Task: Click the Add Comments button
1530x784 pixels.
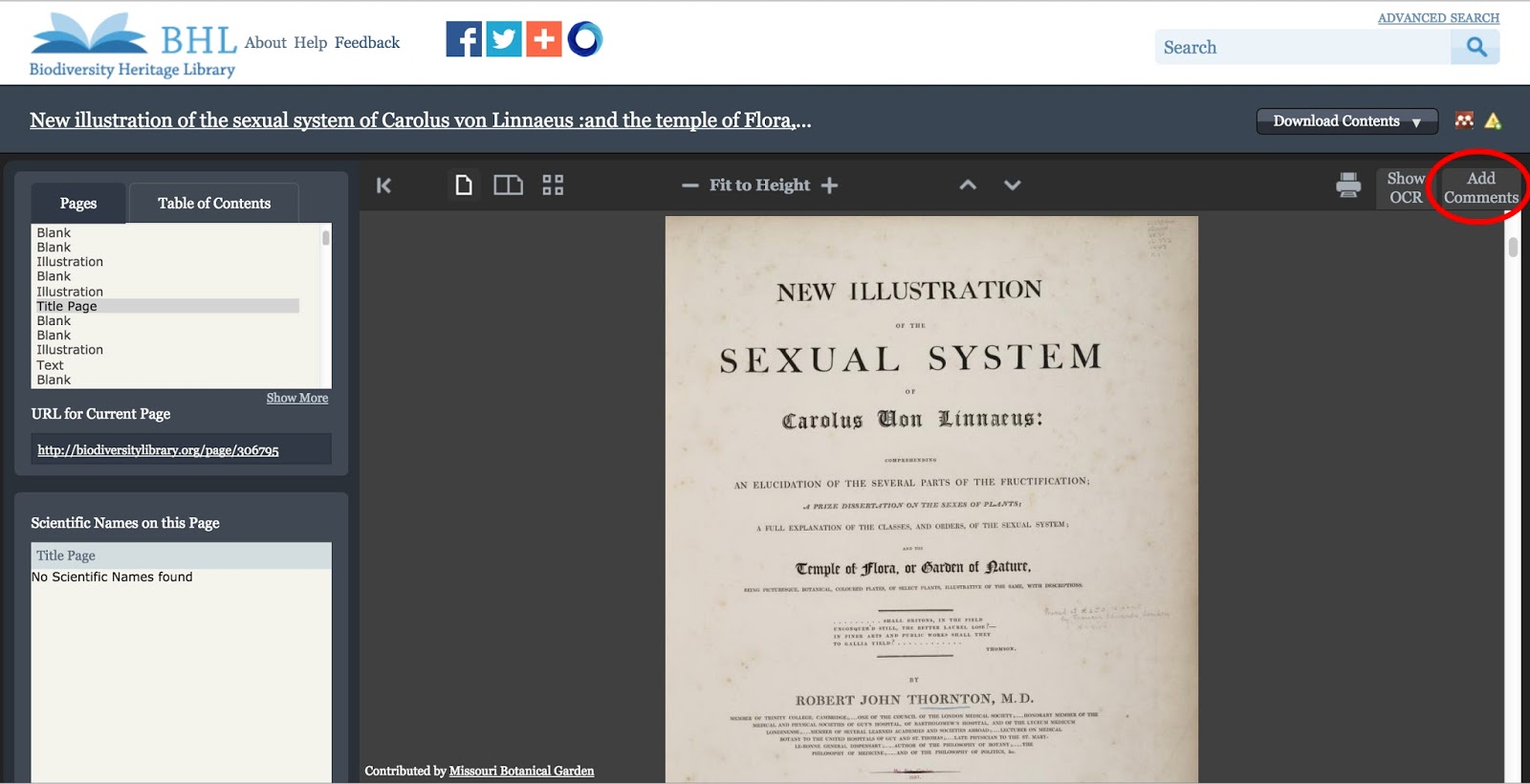Action: [1480, 187]
